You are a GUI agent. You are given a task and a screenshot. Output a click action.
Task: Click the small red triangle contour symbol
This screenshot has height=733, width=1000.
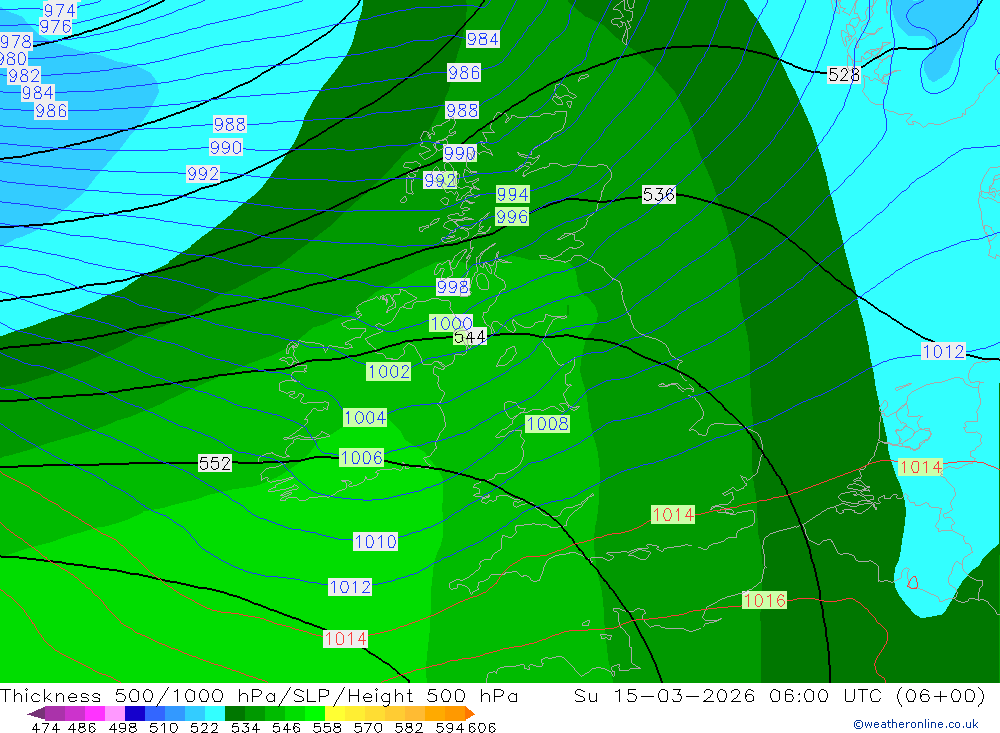pyautogui.click(x=913, y=582)
